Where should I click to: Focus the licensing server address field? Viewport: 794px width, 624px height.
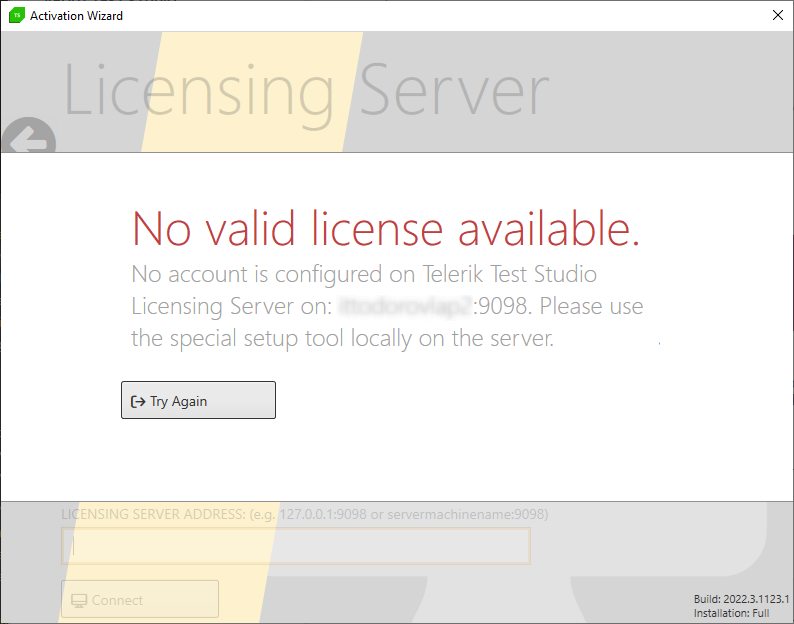[x=296, y=545]
